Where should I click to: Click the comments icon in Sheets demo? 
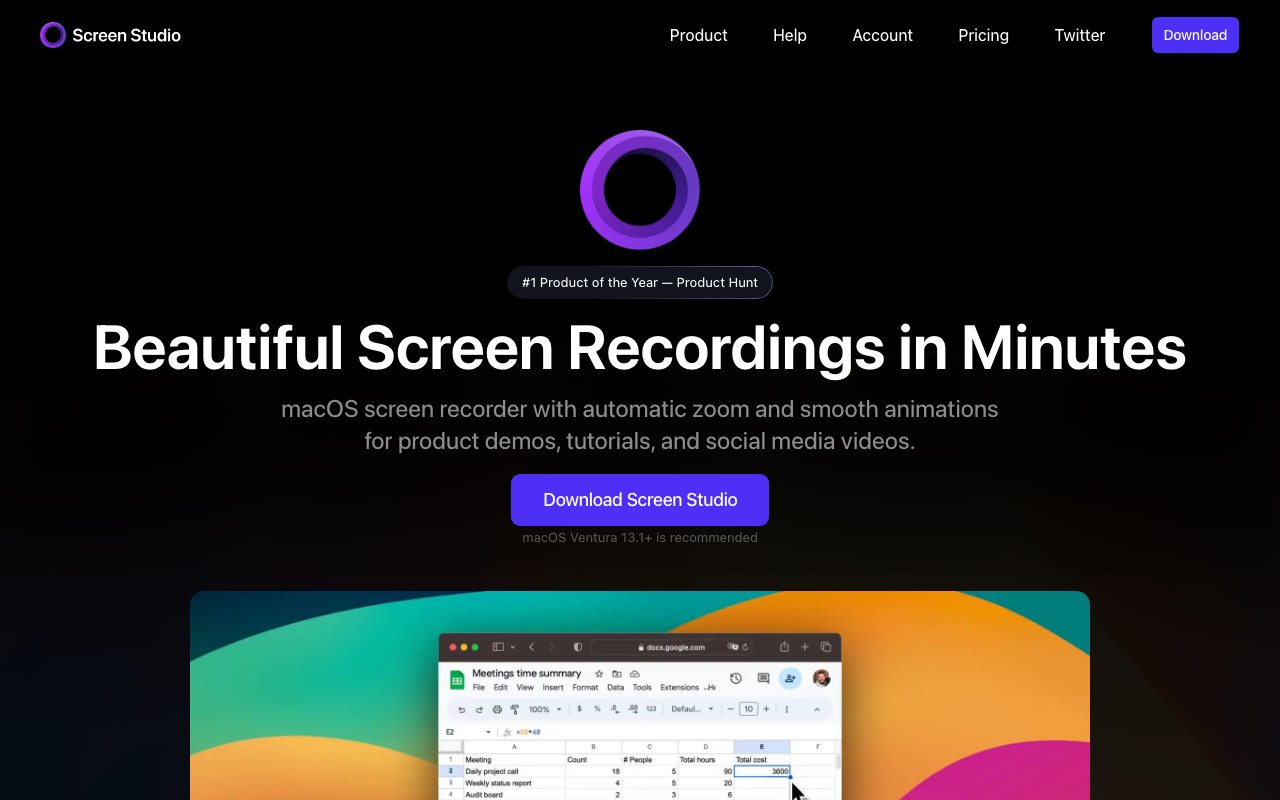(763, 678)
